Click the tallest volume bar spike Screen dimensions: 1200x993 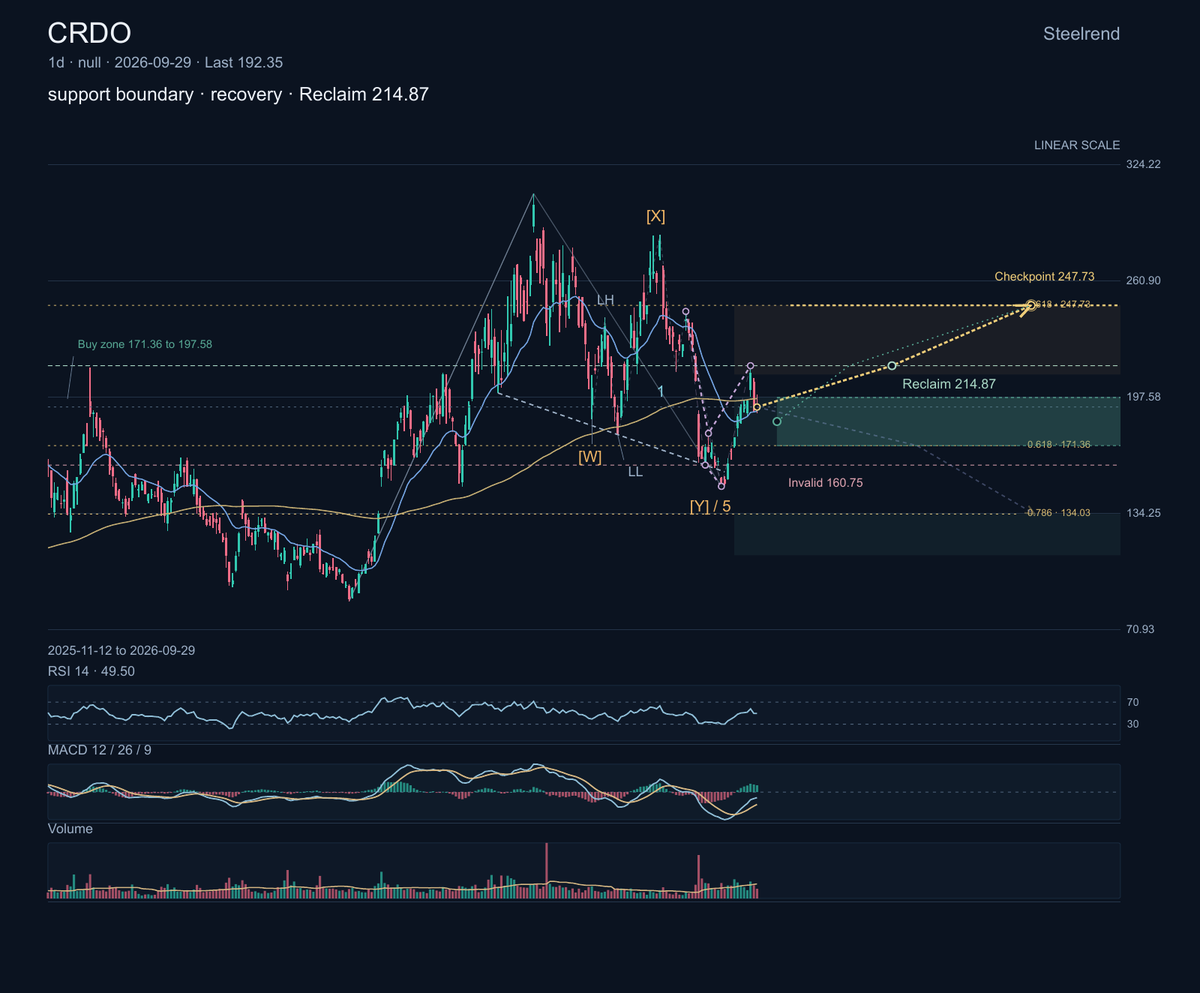pyautogui.click(x=547, y=870)
